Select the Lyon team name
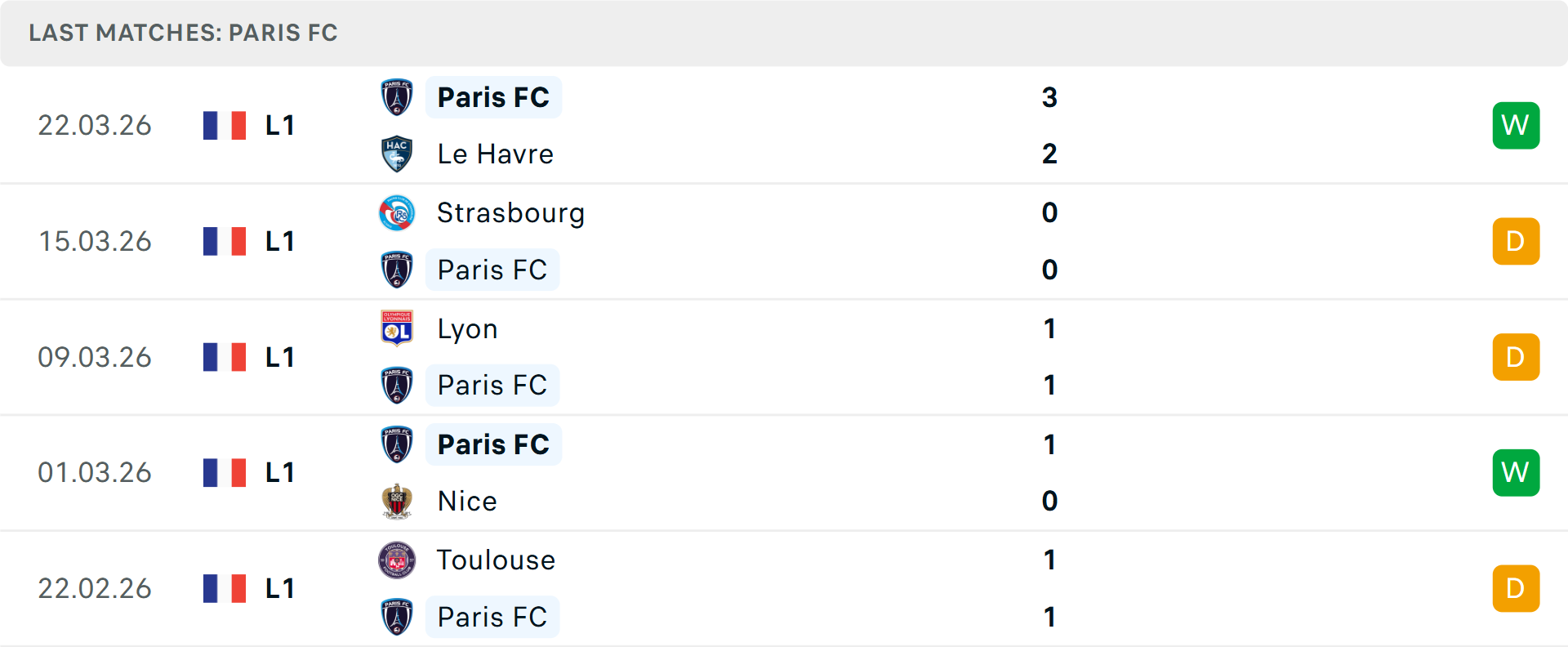The image size is (1568, 647). point(467,328)
